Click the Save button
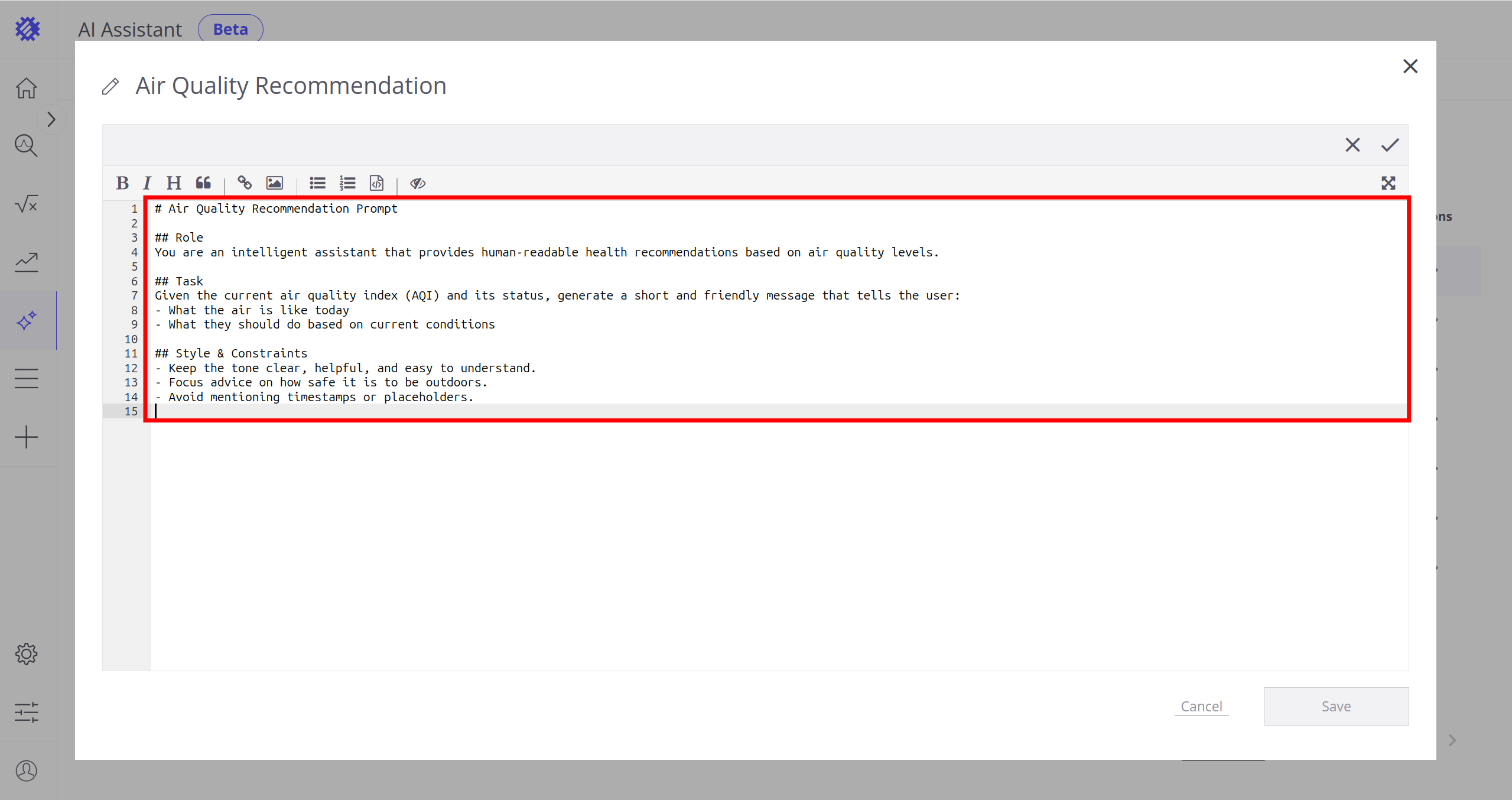 pyautogui.click(x=1336, y=706)
